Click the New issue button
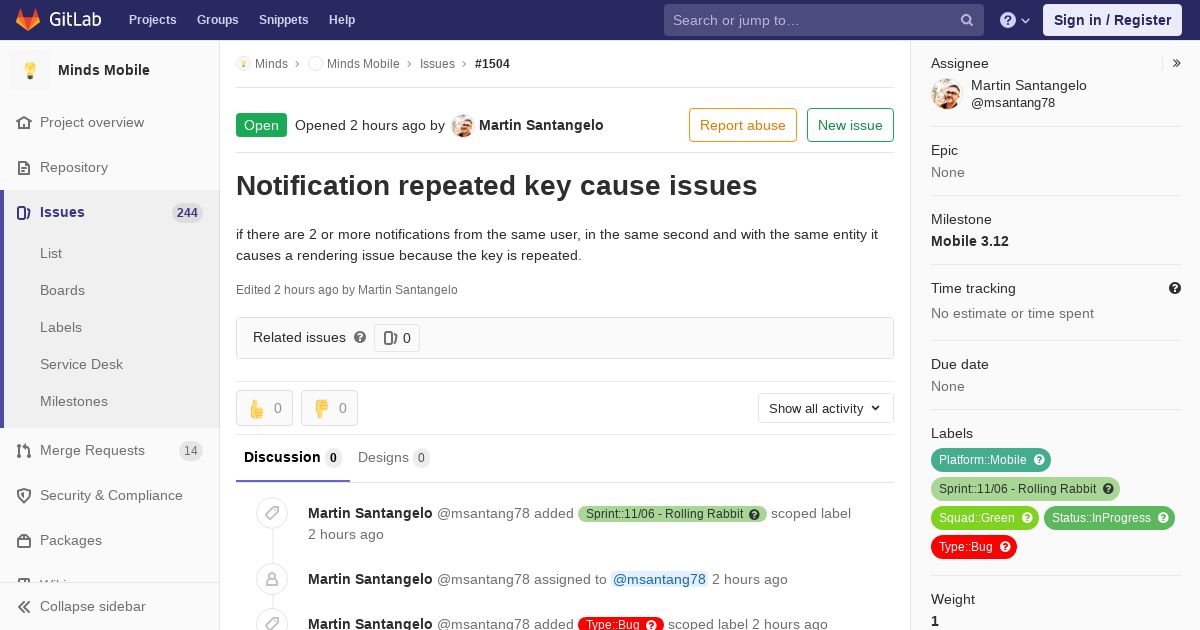 click(x=850, y=125)
